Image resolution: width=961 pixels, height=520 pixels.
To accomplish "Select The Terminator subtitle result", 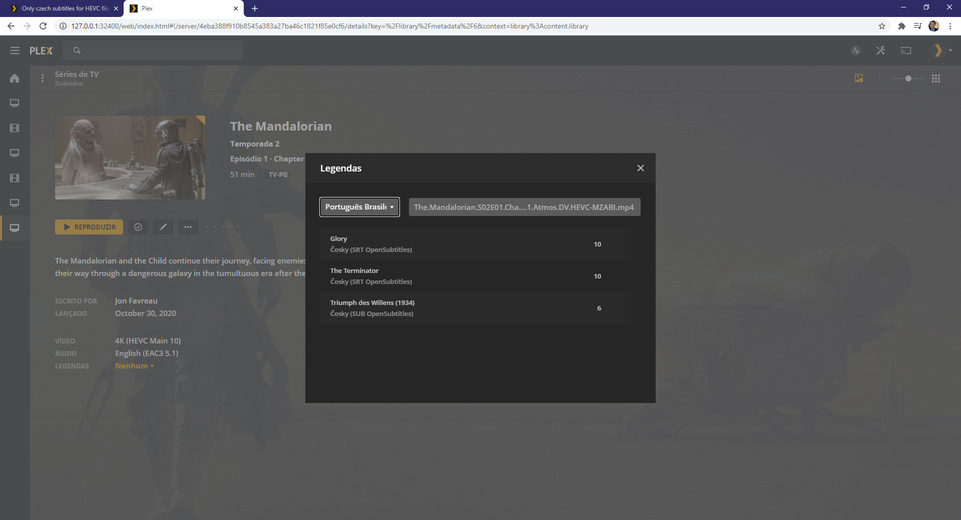I will pos(475,276).
